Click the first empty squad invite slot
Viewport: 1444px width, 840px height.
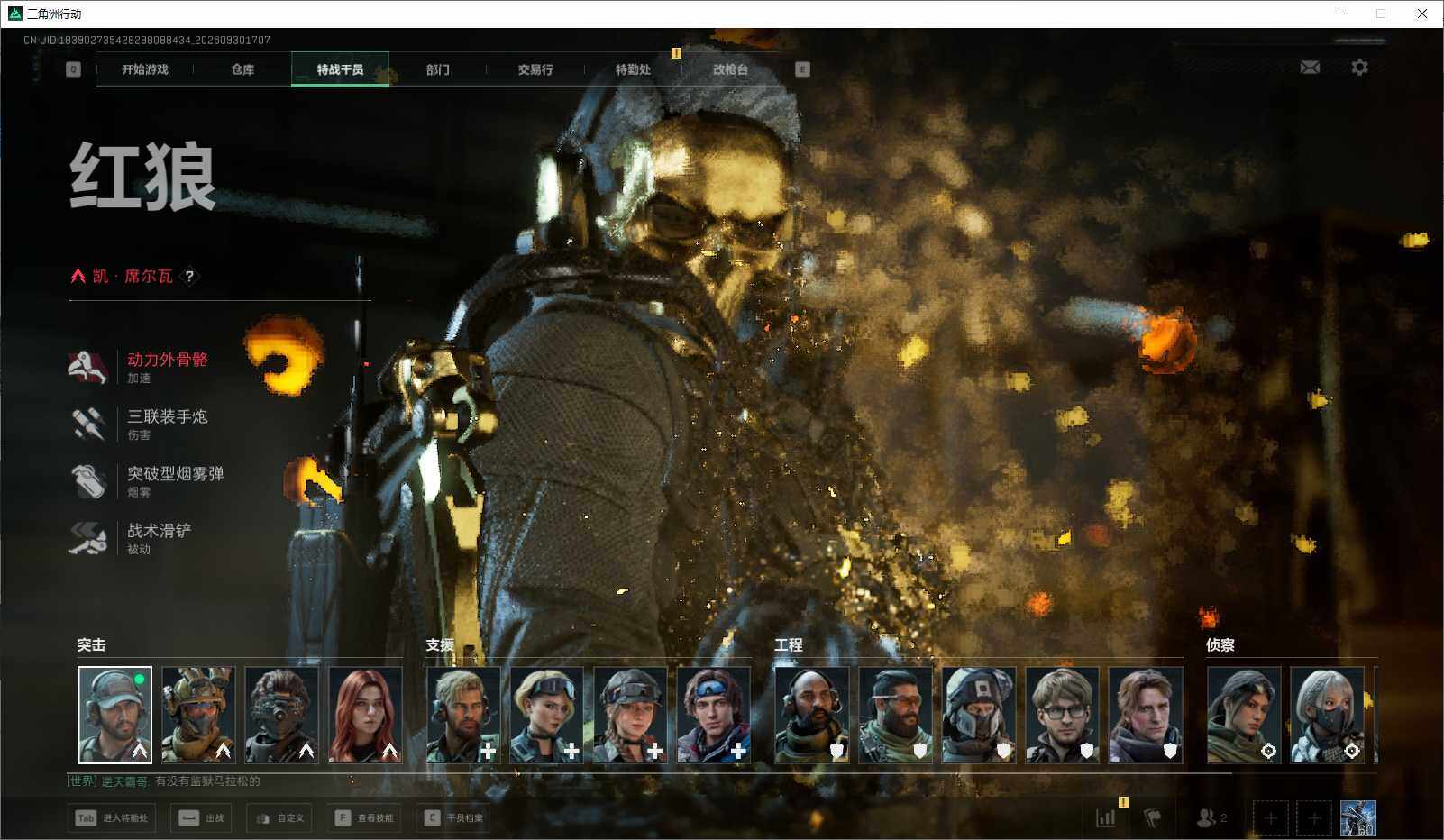[1270, 818]
